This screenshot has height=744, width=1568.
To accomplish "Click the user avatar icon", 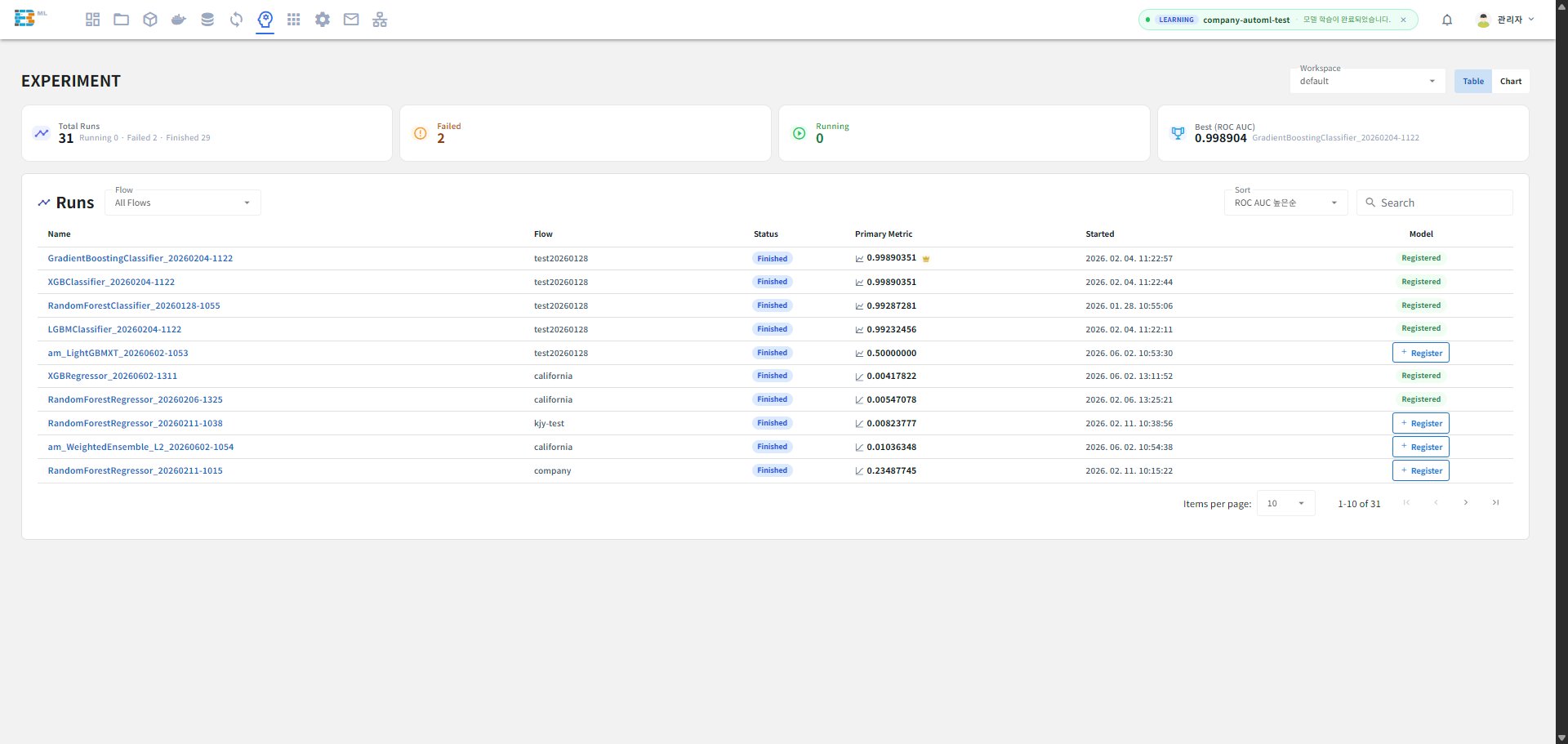I will pyautogui.click(x=1483, y=20).
